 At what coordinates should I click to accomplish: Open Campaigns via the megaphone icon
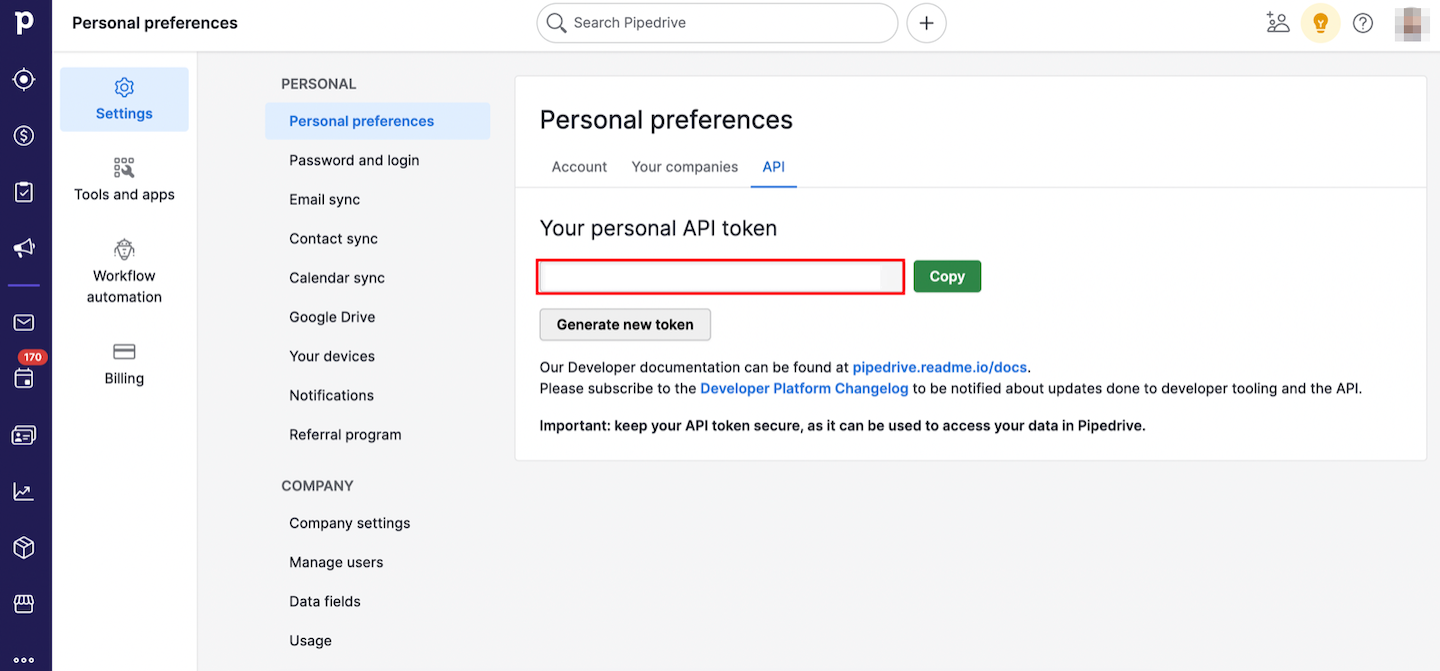point(24,248)
